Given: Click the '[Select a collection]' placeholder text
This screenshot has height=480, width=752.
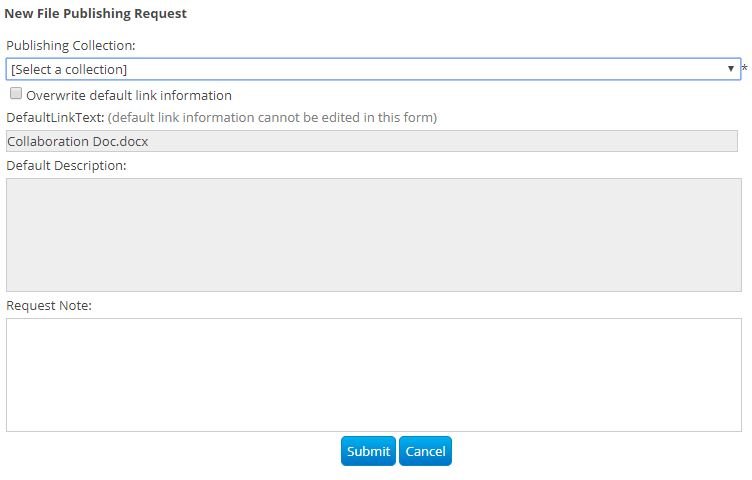Looking at the screenshot, I should 70,69.
